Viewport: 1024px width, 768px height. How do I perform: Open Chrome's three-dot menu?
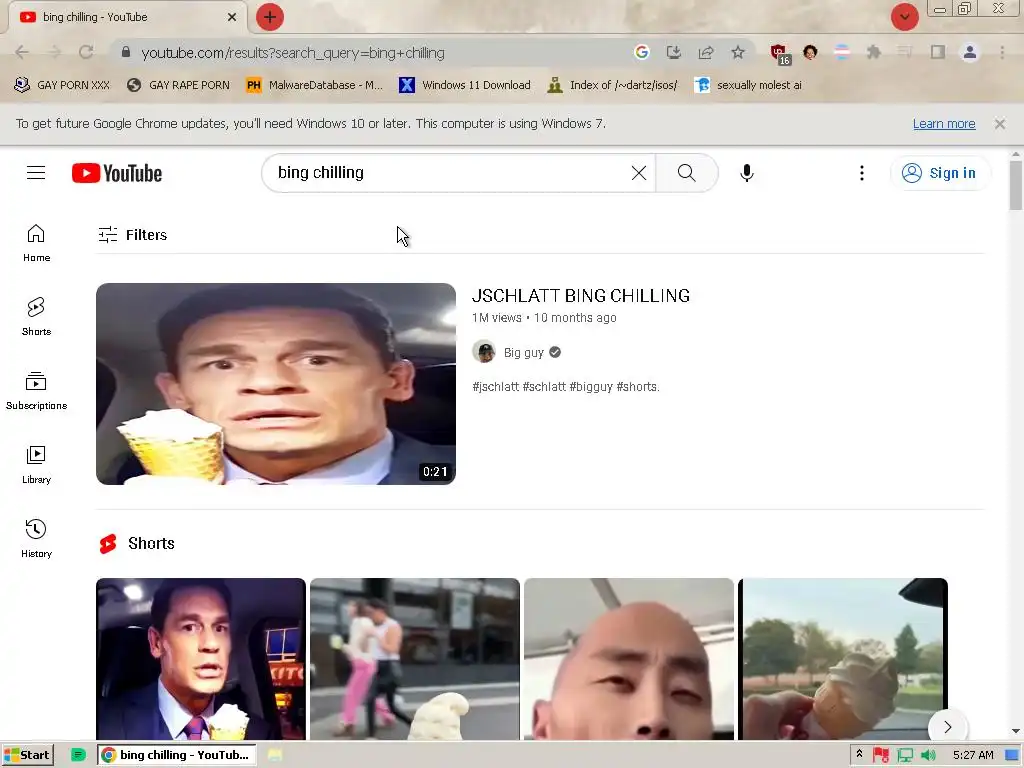(1002, 52)
